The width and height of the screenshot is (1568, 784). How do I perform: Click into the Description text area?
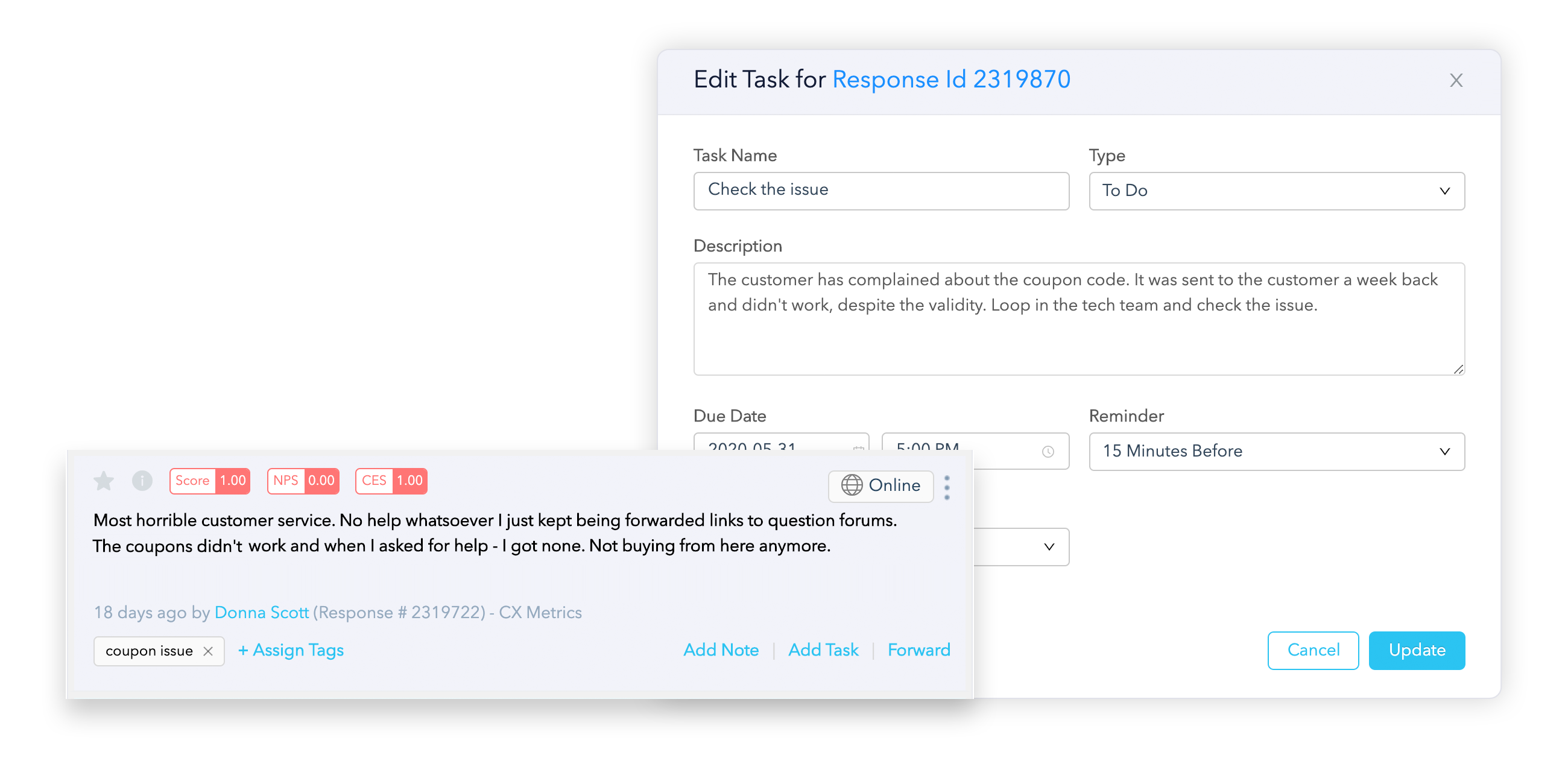1079,318
